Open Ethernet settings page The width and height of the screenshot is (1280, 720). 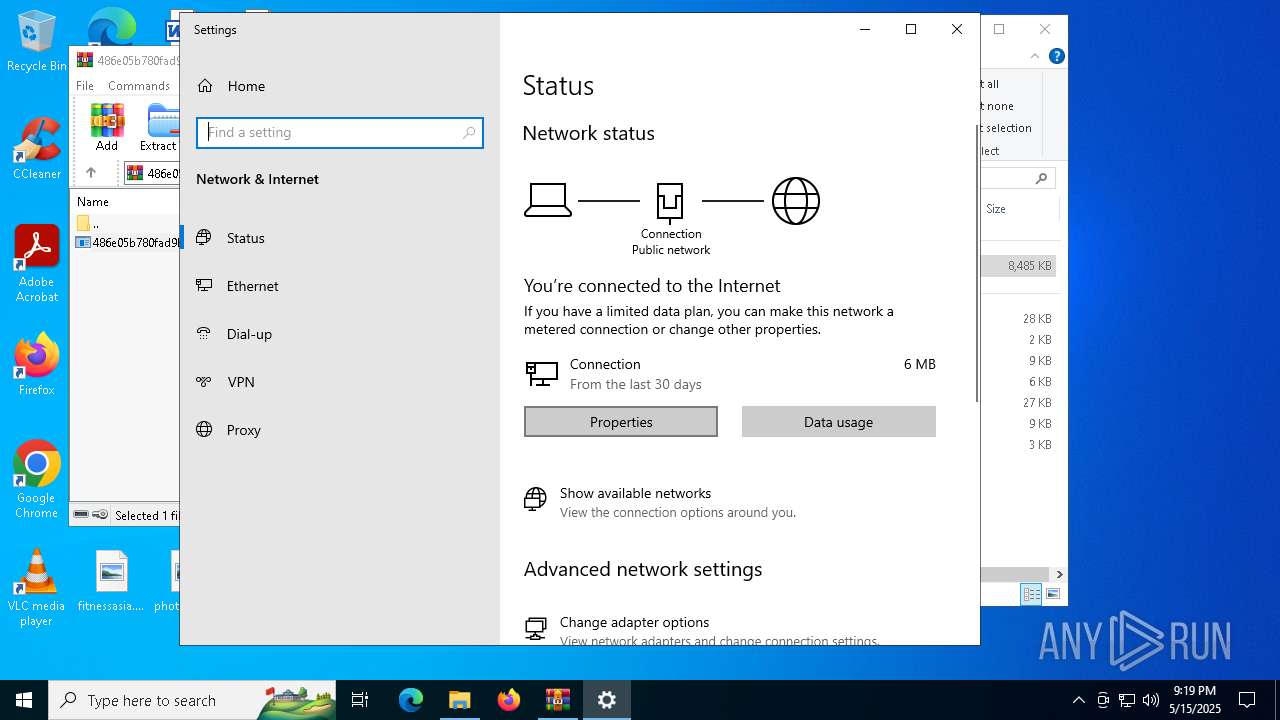(340, 286)
